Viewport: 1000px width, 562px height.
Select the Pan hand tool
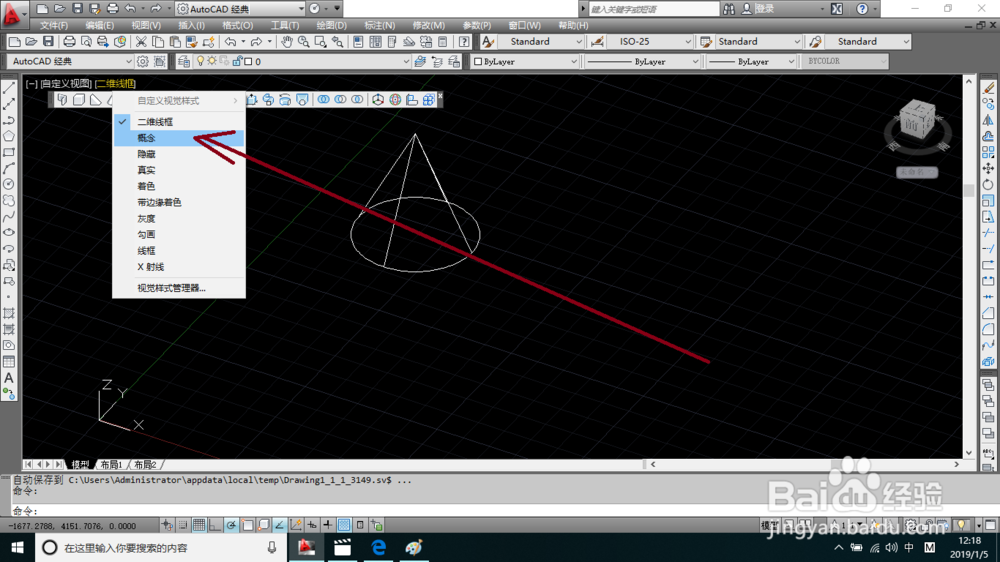tap(287, 42)
